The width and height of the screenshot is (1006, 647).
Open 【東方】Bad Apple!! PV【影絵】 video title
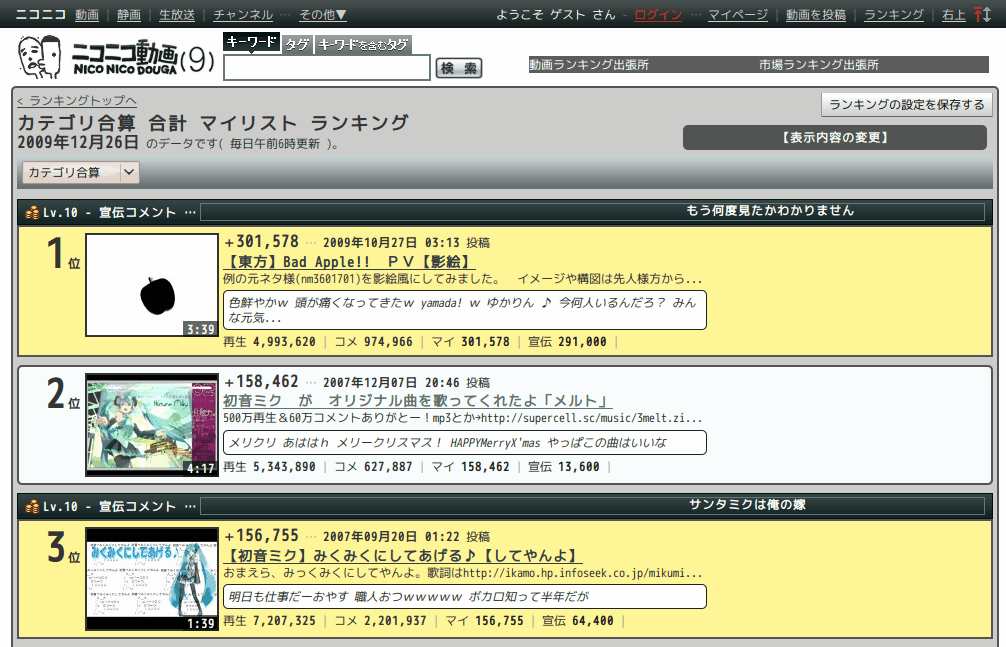pyautogui.click(x=349, y=261)
